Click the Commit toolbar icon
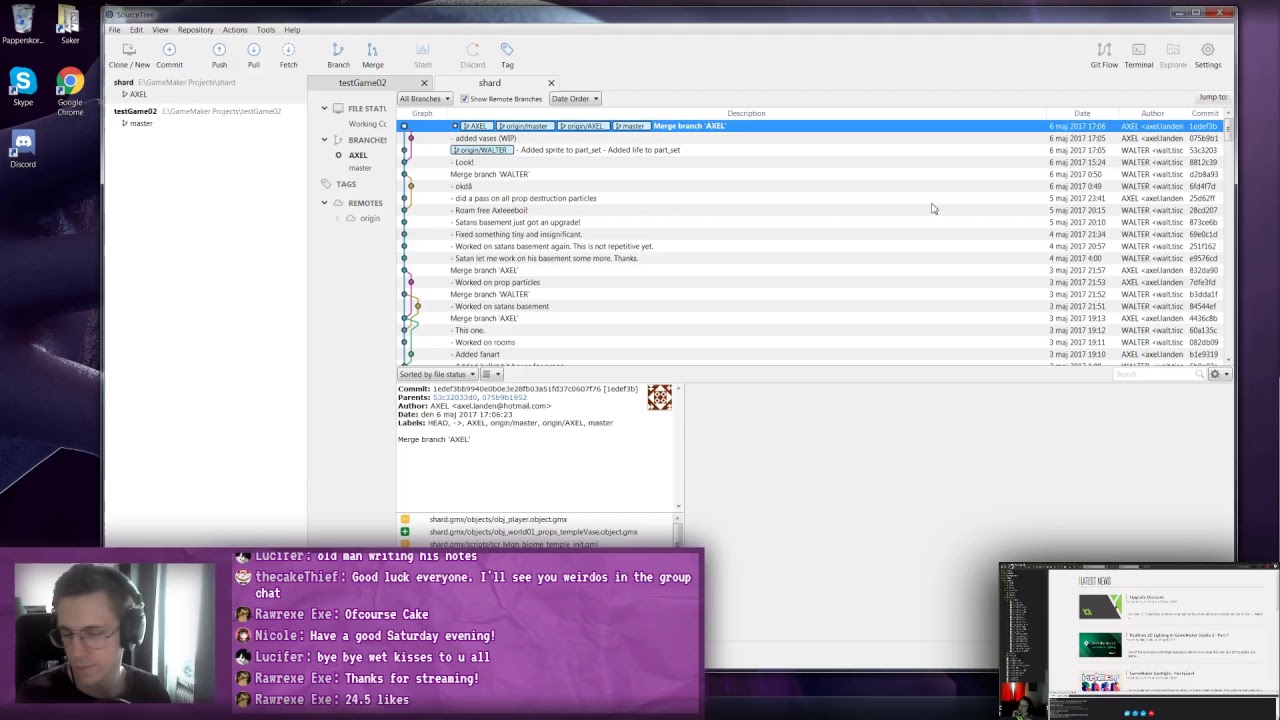The image size is (1280, 720). coord(169,55)
